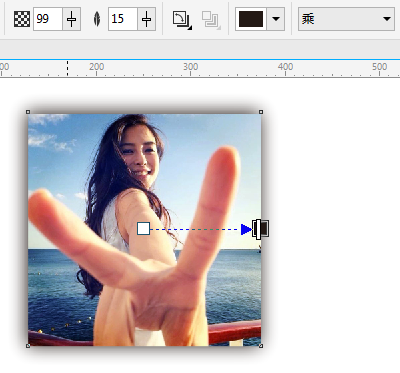This screenshot has width=400, height=373.
Task: Click the shadow opacity field showing 99
Action: pyautogui.click(x=48, y=19)
